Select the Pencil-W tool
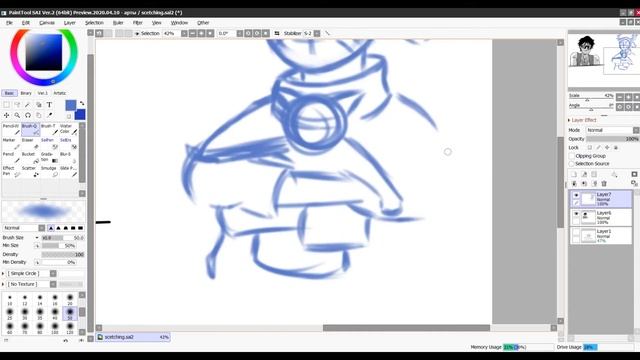The width and height of the screenshot is (640, 360). click(11, 129)
